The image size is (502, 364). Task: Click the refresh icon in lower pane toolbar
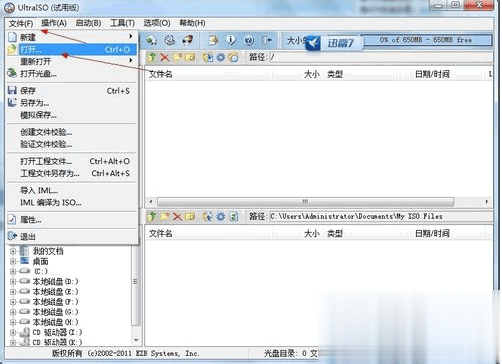[x=234, y=217]
